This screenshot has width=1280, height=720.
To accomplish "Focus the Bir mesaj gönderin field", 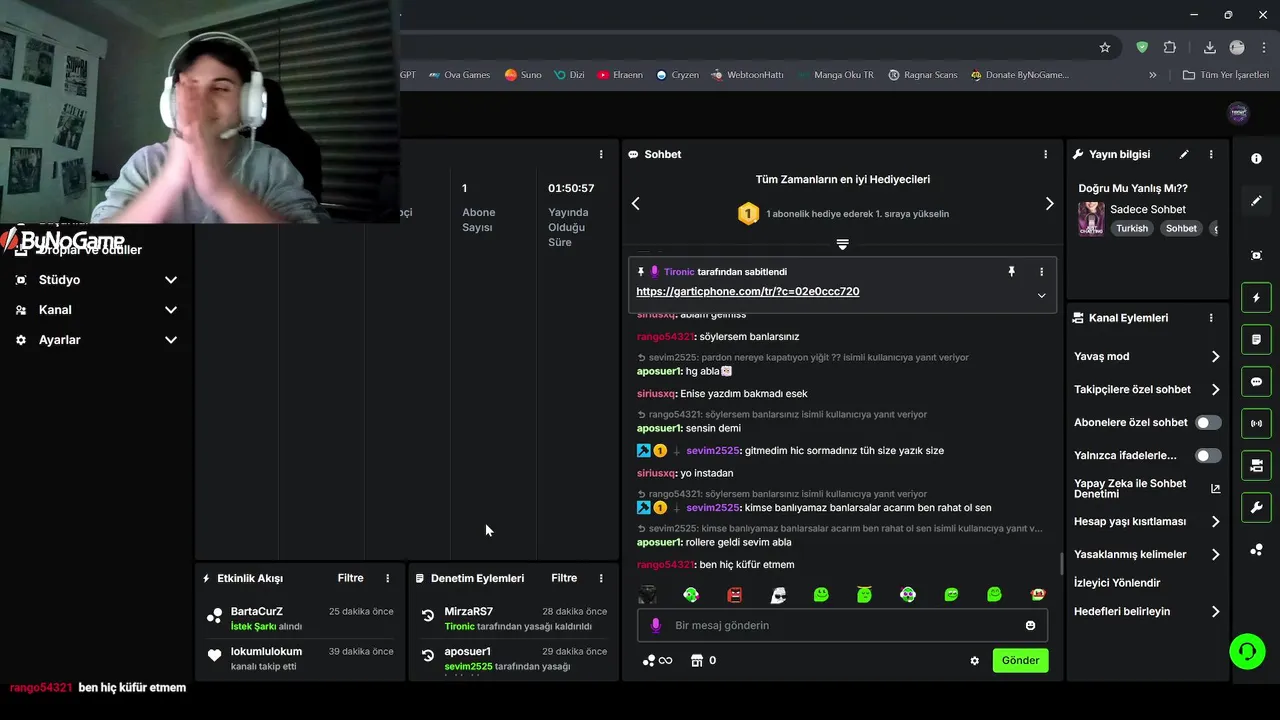I will (842, 625).
